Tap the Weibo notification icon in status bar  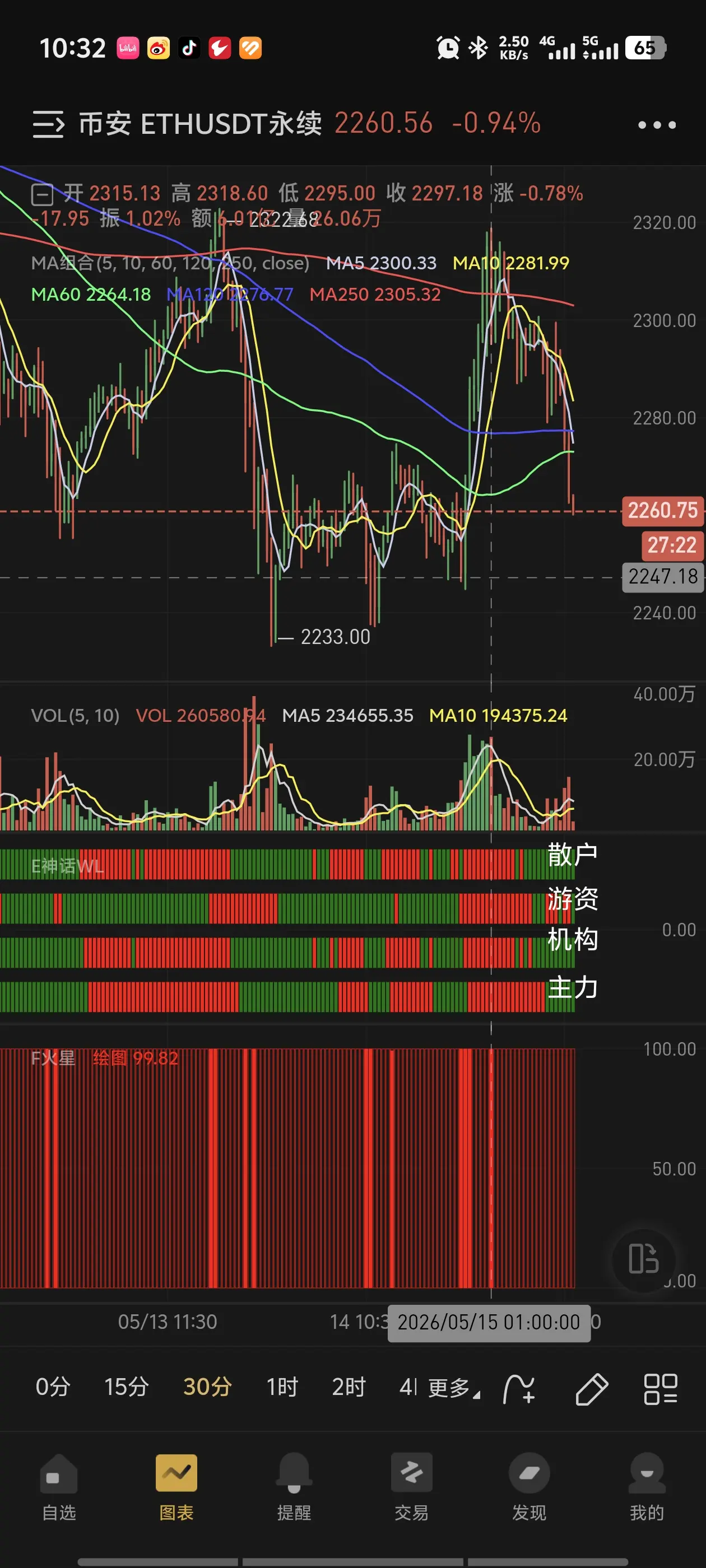click(x=159, y=48)
